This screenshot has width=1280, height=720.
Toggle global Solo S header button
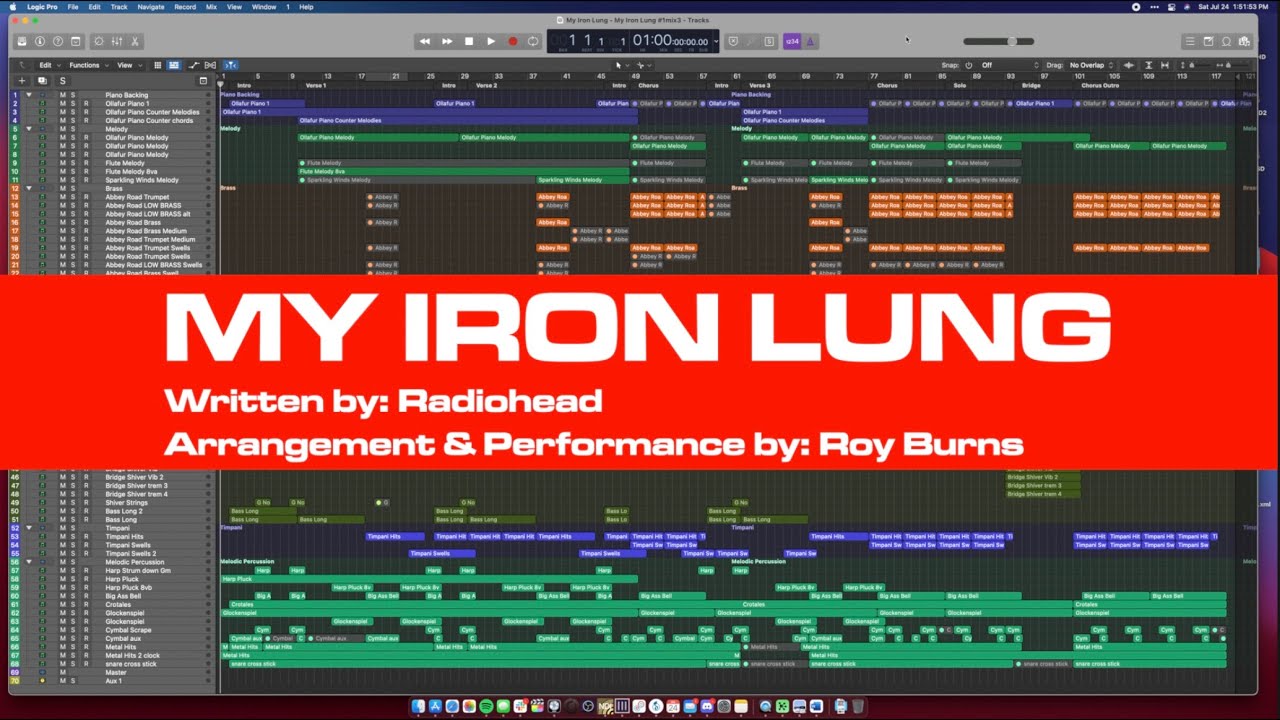pyautogui.click(x=62, y=80)
